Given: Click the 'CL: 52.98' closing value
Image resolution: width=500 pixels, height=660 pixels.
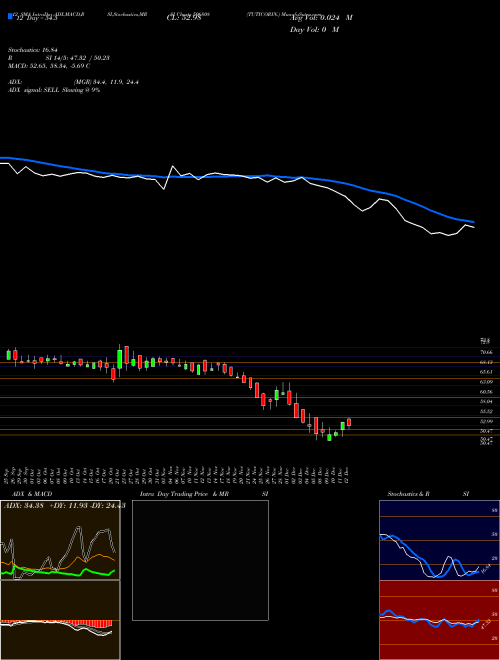Looking at the screenshot, I should [184, 18].
